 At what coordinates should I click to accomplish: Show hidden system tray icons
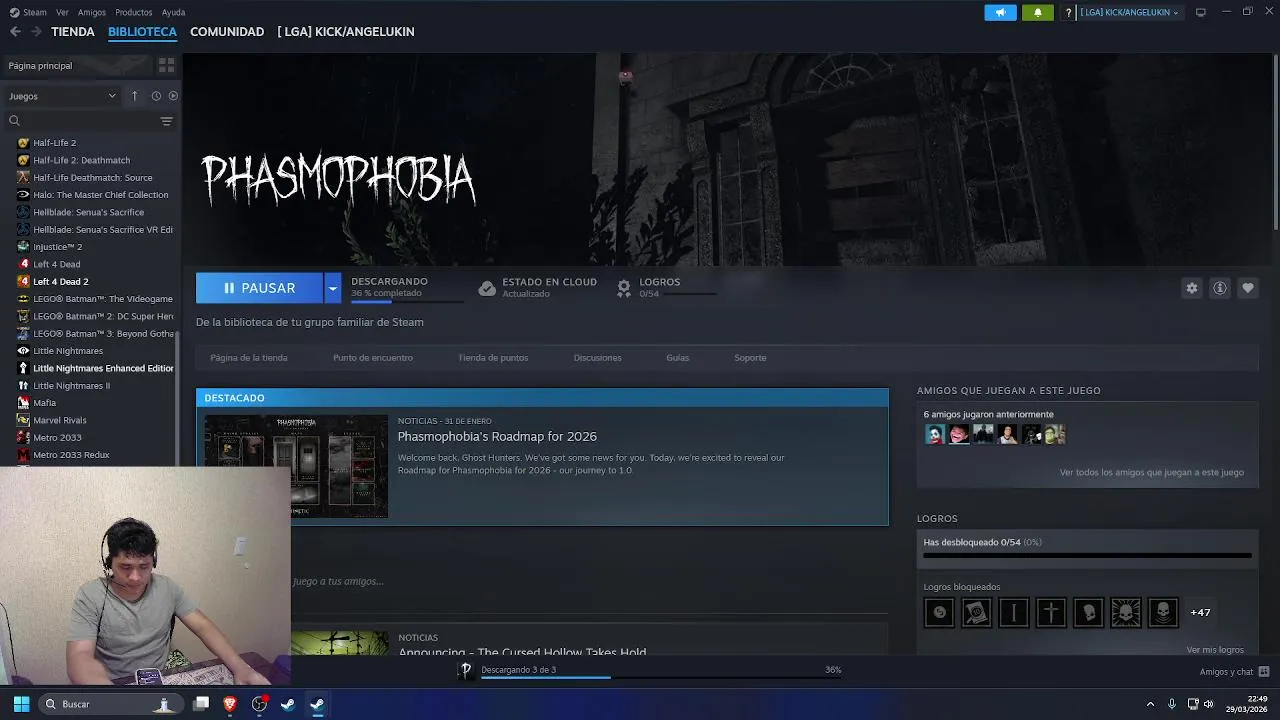click(x=1150, y=704)
